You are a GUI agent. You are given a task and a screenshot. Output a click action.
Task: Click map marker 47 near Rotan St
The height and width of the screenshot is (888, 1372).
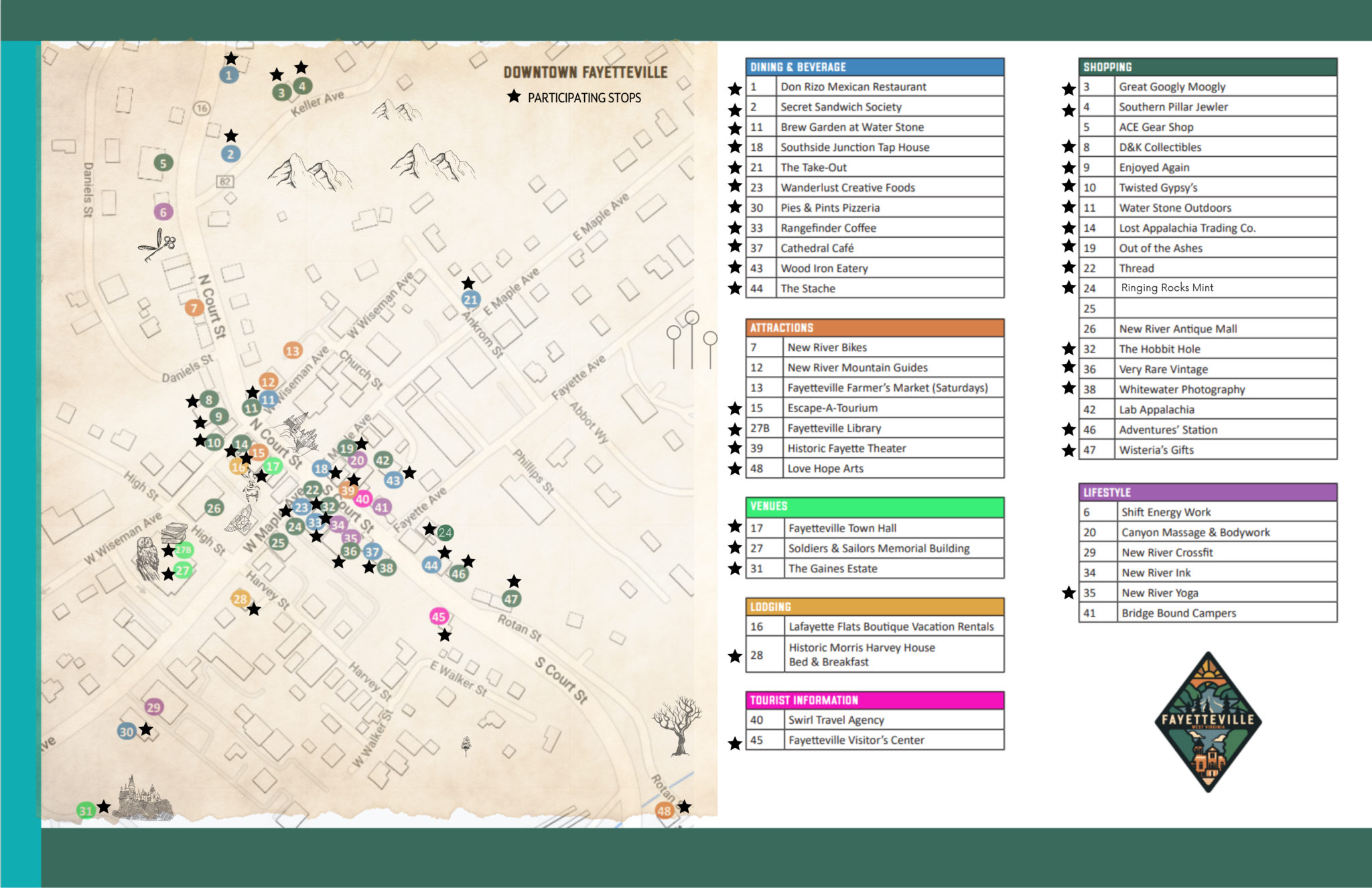coord(511,599)
